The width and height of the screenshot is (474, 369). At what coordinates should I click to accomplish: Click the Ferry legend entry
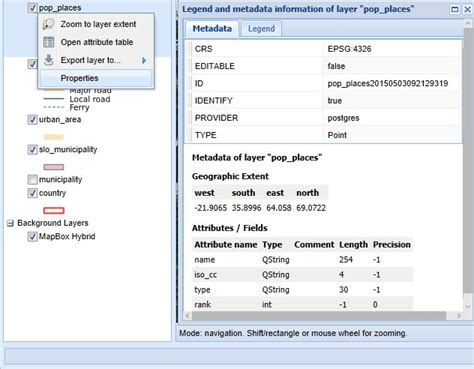coord(79,108)
